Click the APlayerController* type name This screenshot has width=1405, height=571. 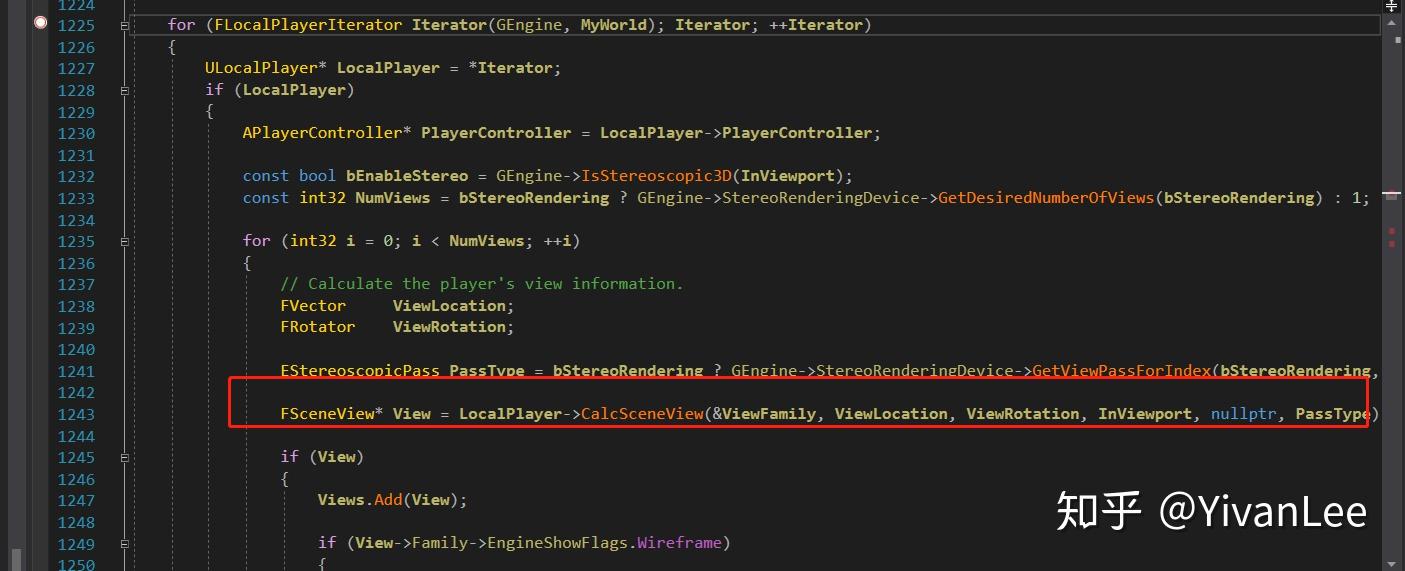point(327,133)
